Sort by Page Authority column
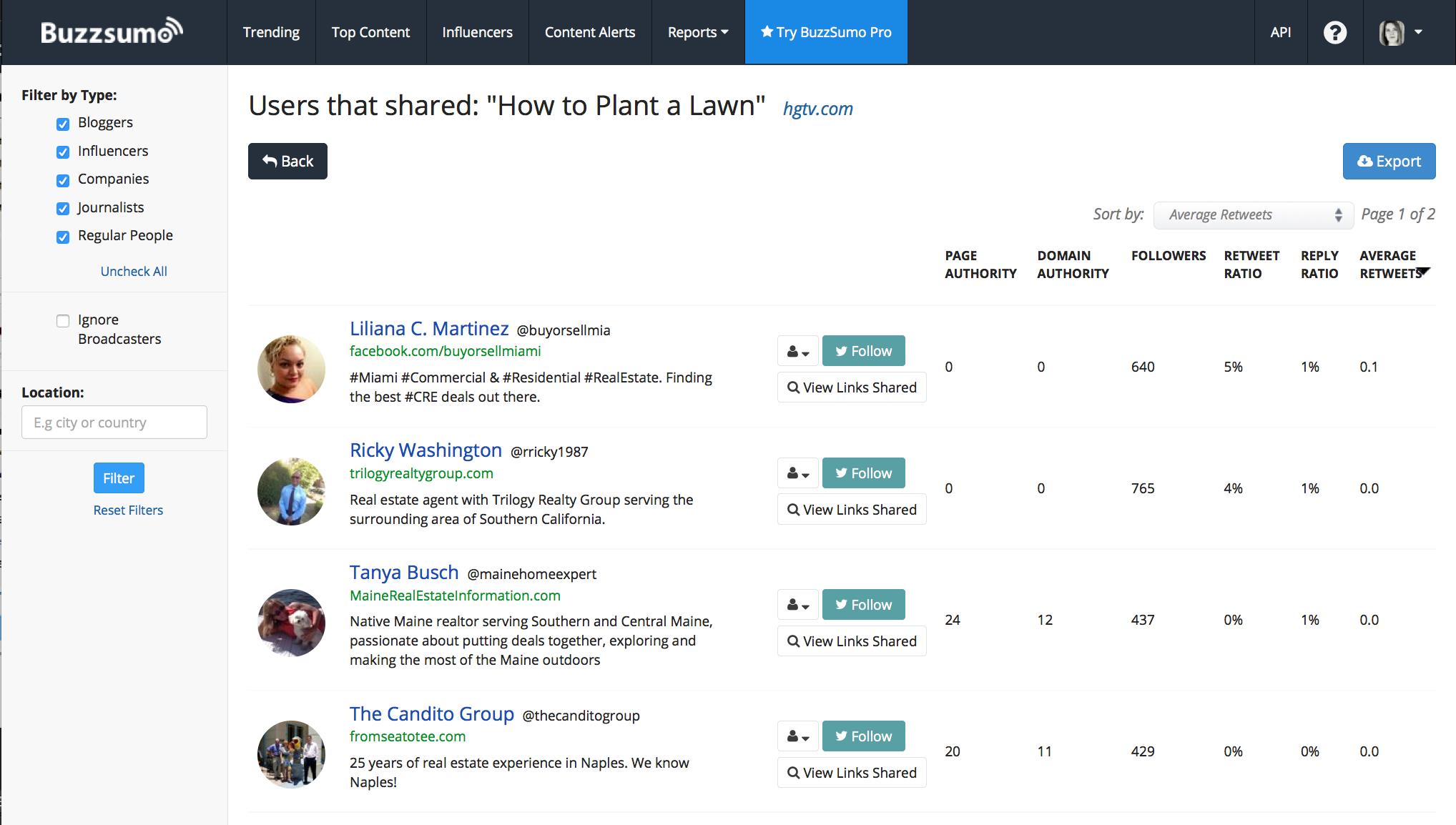The height and width of the screenshot is (825, 1456). click(980, 265)
